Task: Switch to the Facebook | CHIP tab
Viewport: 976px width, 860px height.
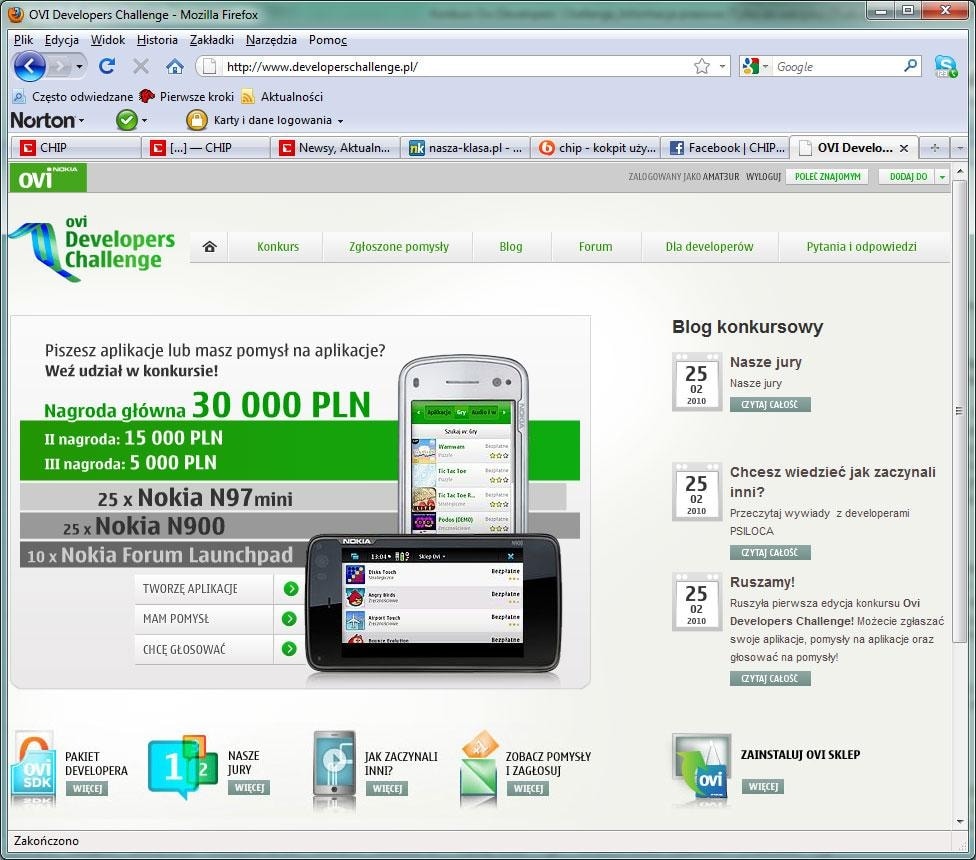Action: (725, 147)
